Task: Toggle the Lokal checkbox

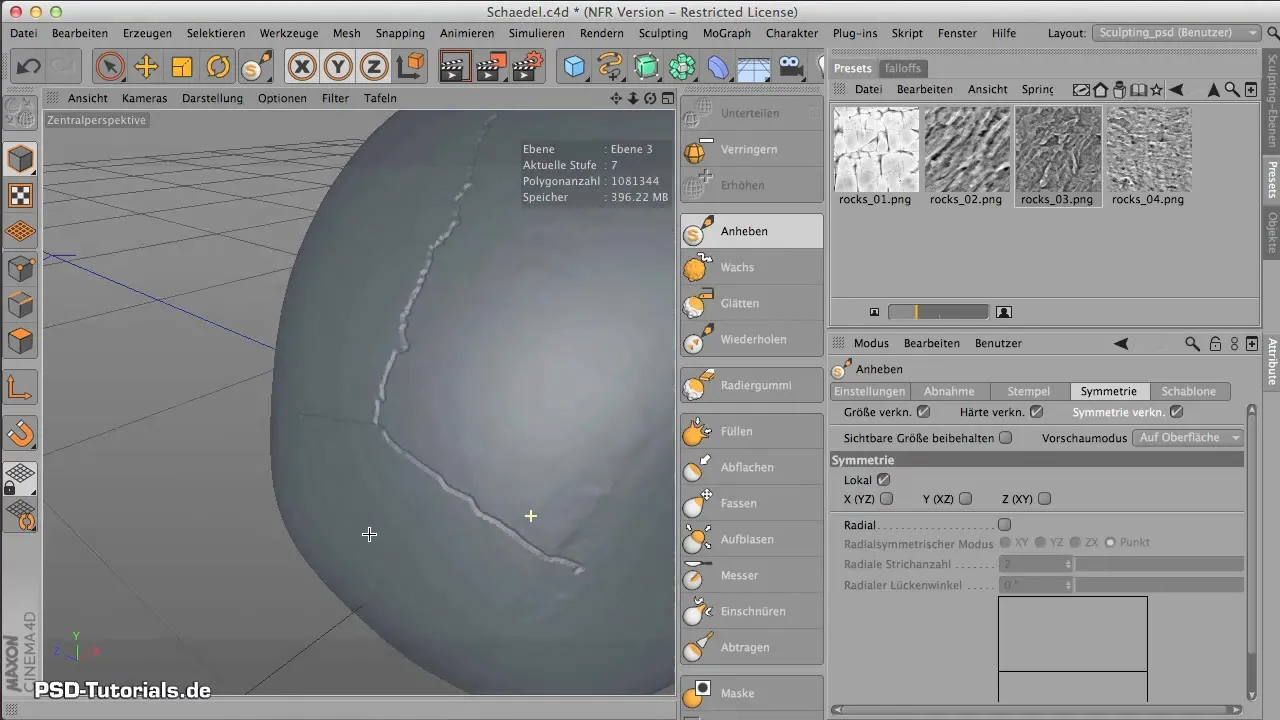Action: [x=883, y=480]
